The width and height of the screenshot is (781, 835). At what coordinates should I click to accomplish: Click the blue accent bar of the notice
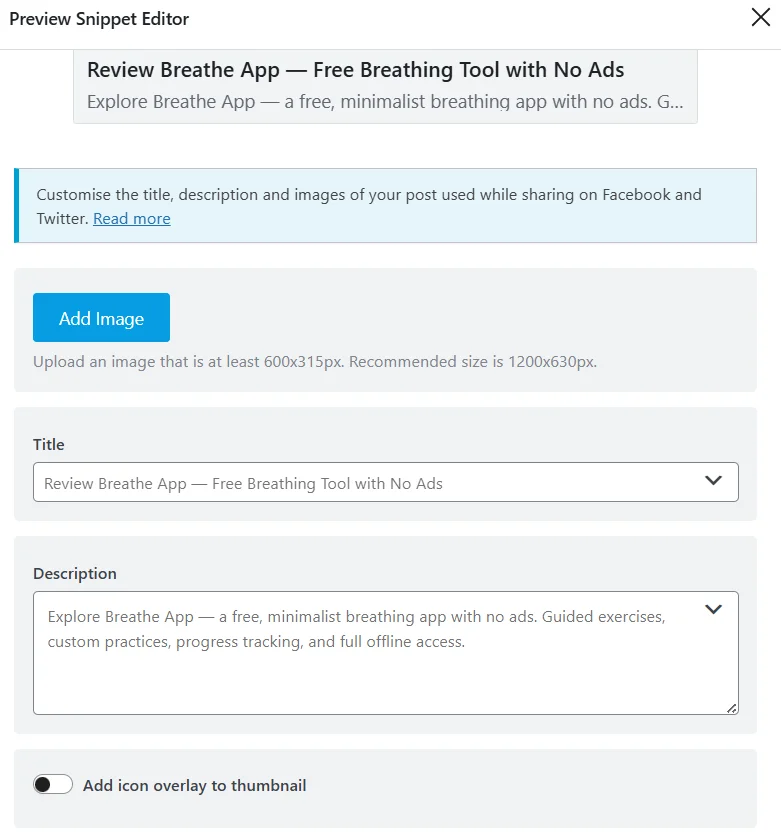pyautogui.click(x=17, y=206)
